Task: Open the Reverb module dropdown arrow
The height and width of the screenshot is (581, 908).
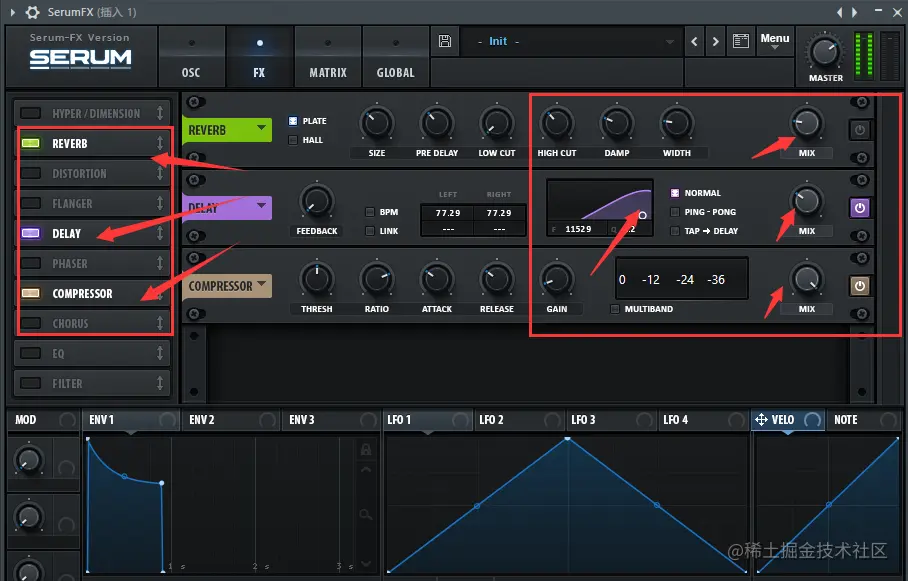Action: (x=261, y=127)
